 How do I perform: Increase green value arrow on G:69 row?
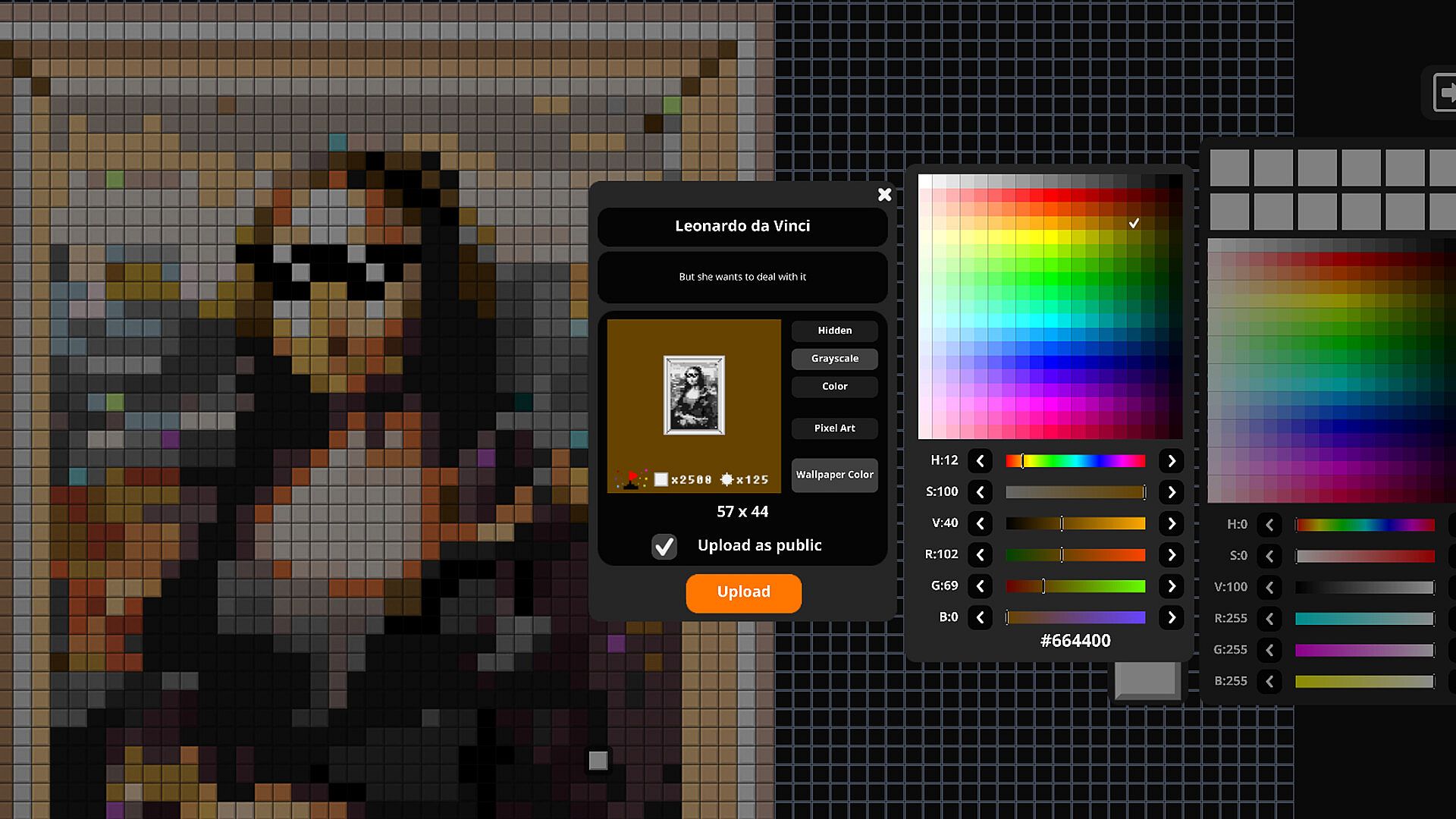pyautogui.click(x=1172, y=586)
